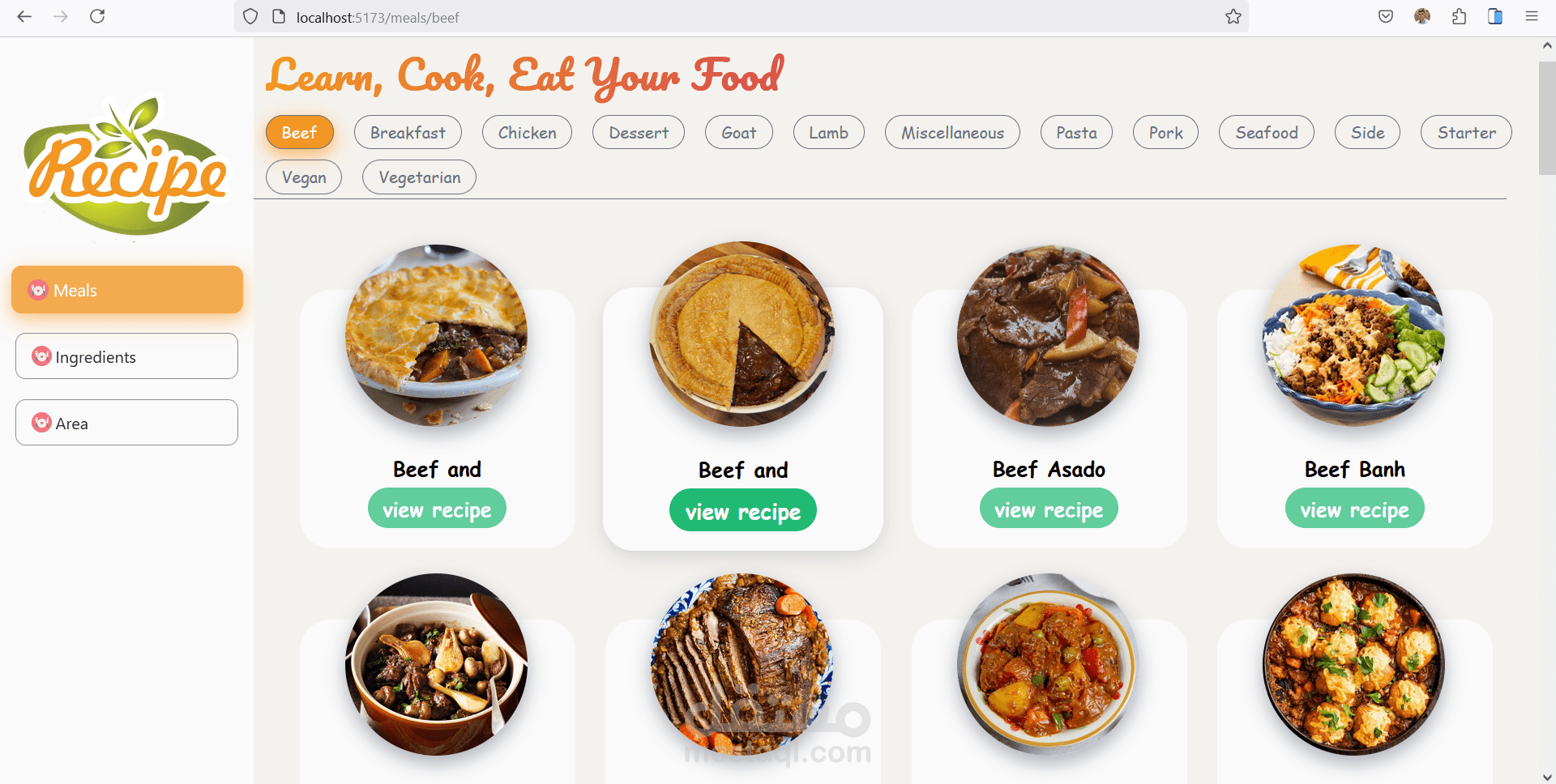The image size is (1556, 784).
Task: Open the extensions puzzle icon
Action: (1459, 16)
